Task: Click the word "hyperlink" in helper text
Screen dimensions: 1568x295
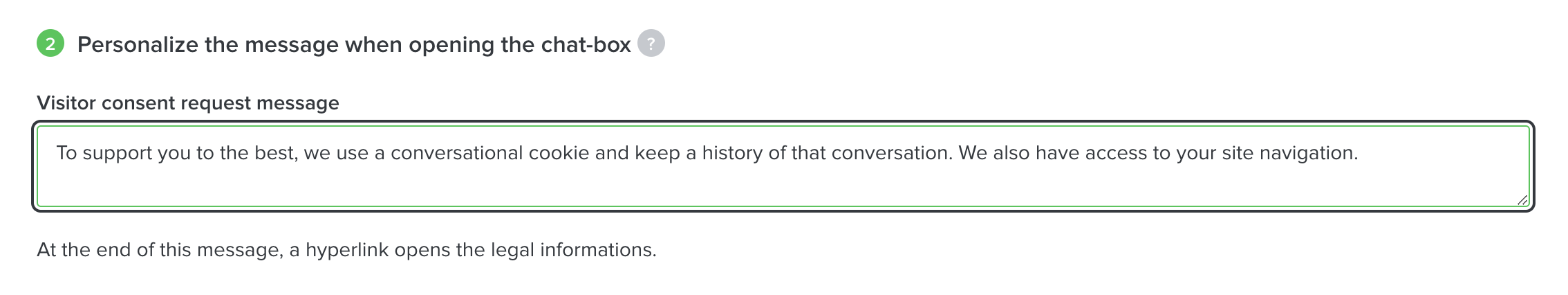Action: tap(347, 250)
